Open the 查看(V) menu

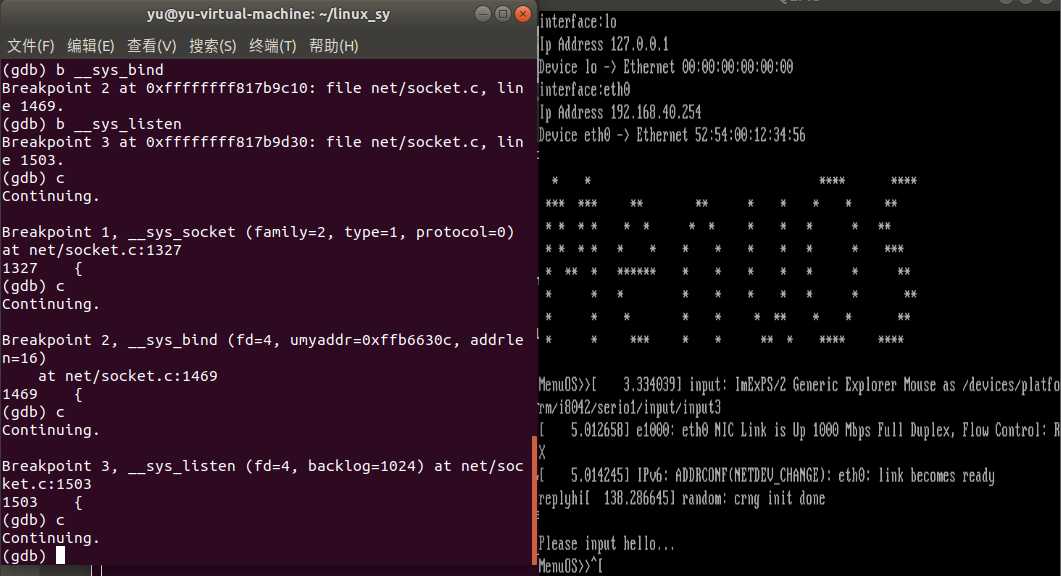pos(152,46)
